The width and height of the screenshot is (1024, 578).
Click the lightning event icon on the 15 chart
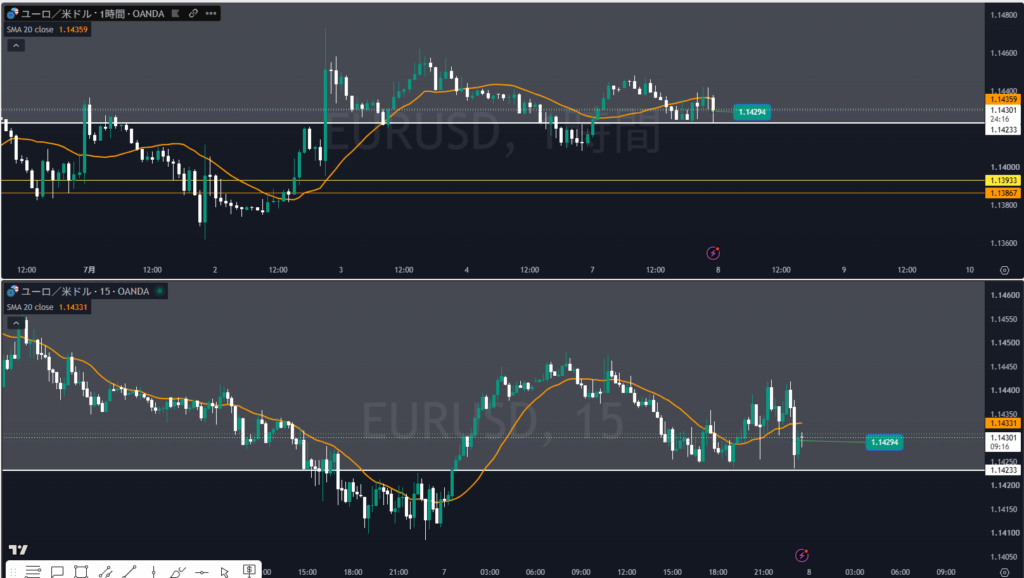point(802,555)
